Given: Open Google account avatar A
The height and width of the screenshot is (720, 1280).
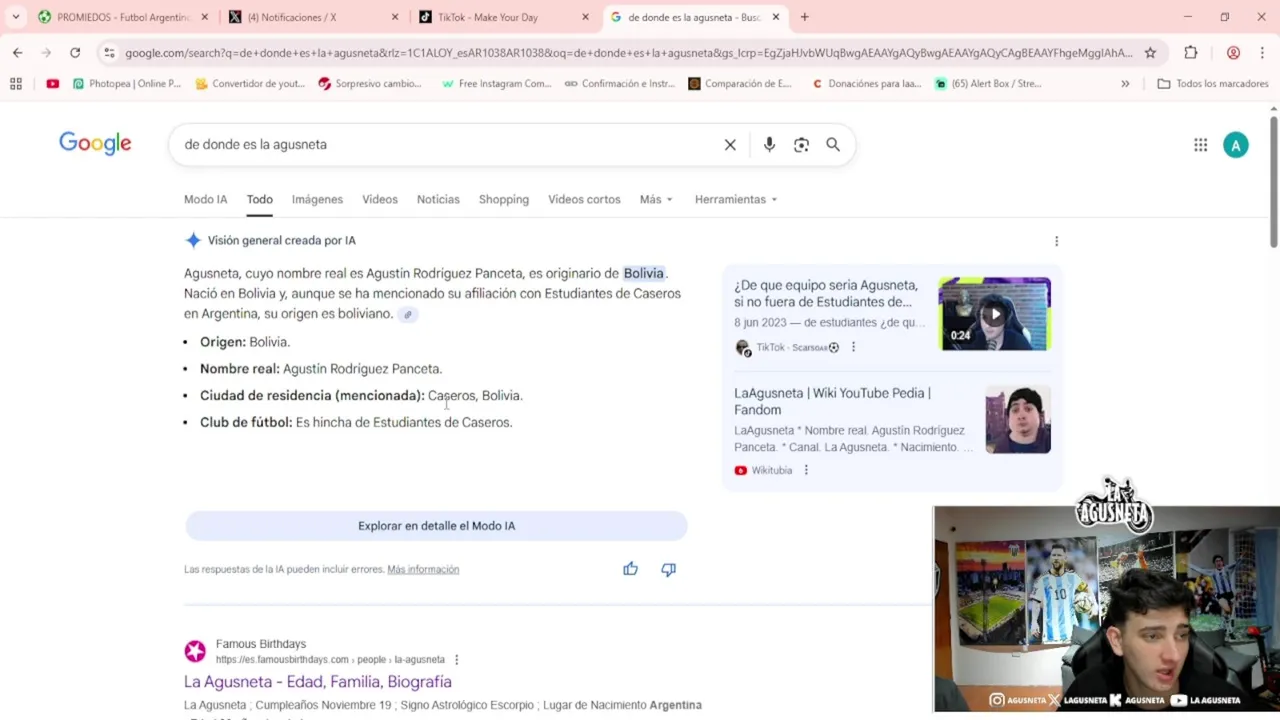Looking at the screenshot, I should click(1236, 145).
